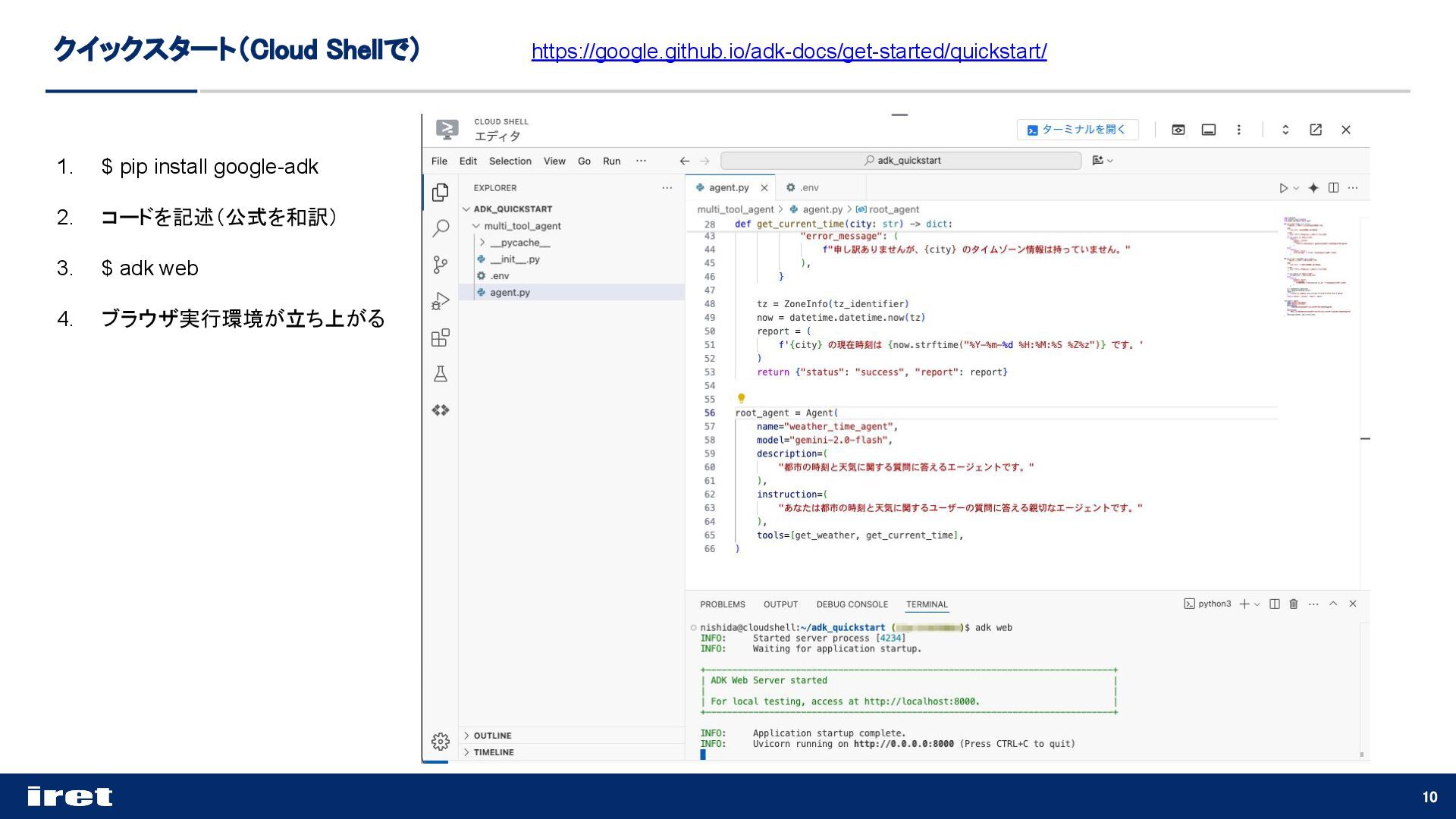Open the Manage gear icon

[x=441, y=742]
